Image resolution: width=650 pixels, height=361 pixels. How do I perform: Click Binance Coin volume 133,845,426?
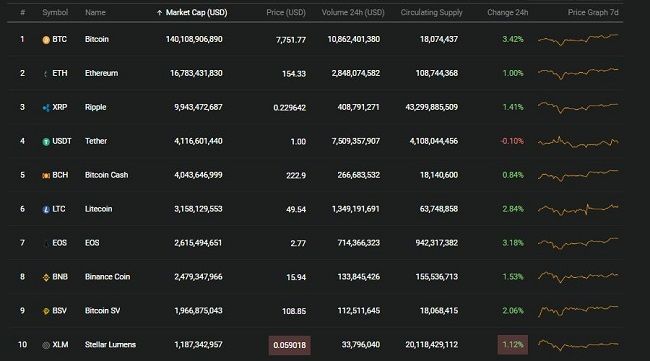[x=359, y=277]
